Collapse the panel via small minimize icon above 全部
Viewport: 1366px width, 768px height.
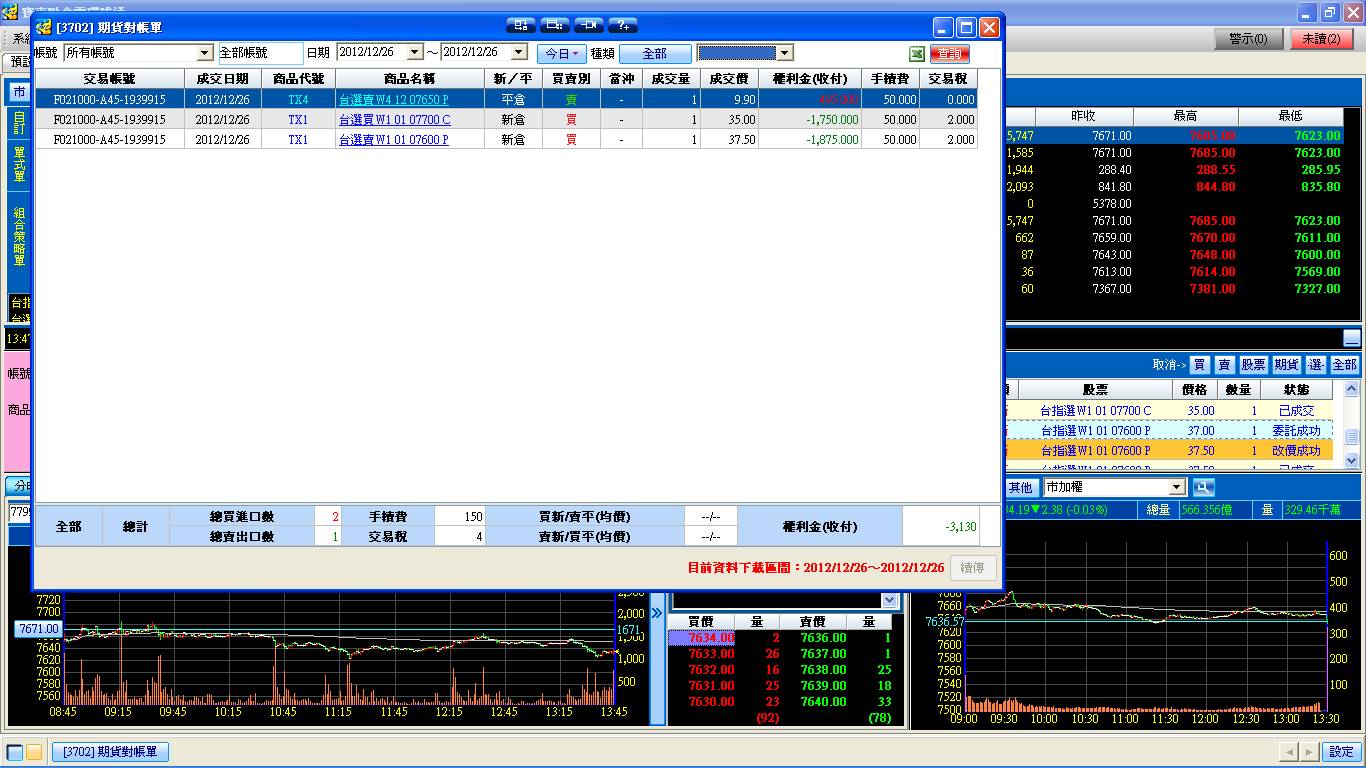pos(1352,338)
